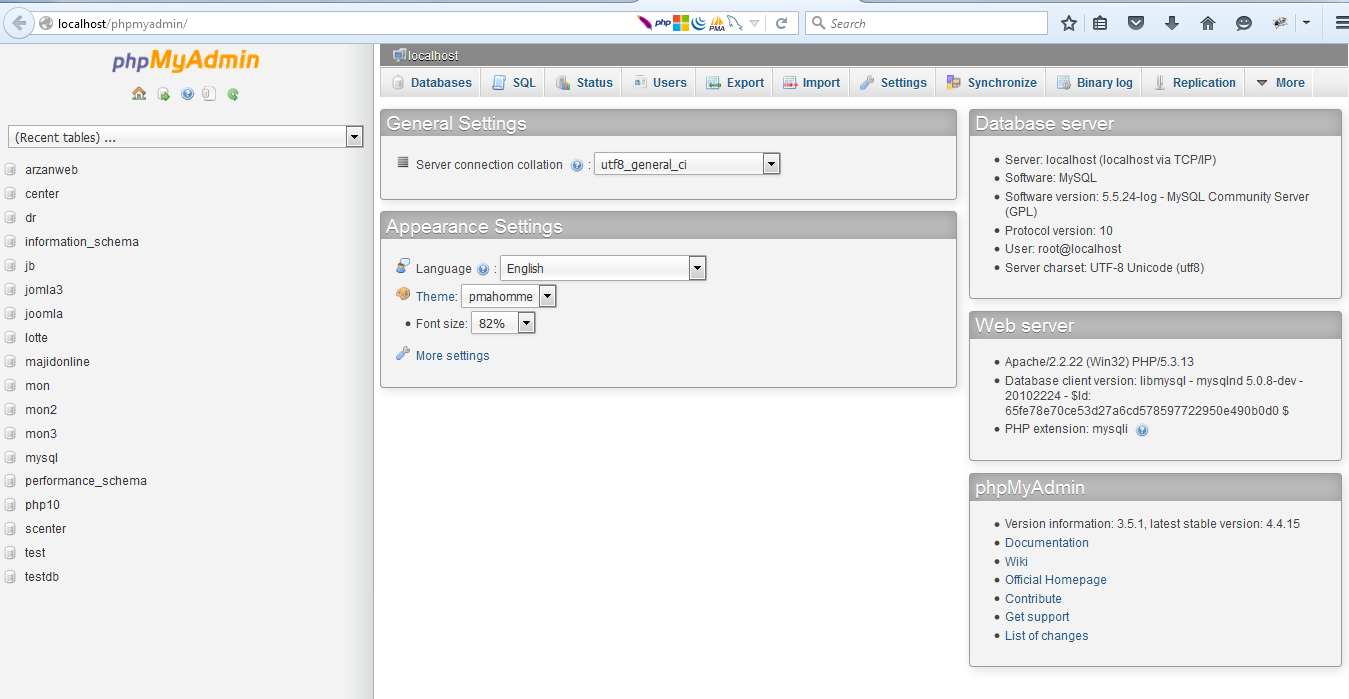Viewport: 1349px width, 699px height.
Task: Click help icon beside Server connection collation
Action: click(x=577, y=165)
